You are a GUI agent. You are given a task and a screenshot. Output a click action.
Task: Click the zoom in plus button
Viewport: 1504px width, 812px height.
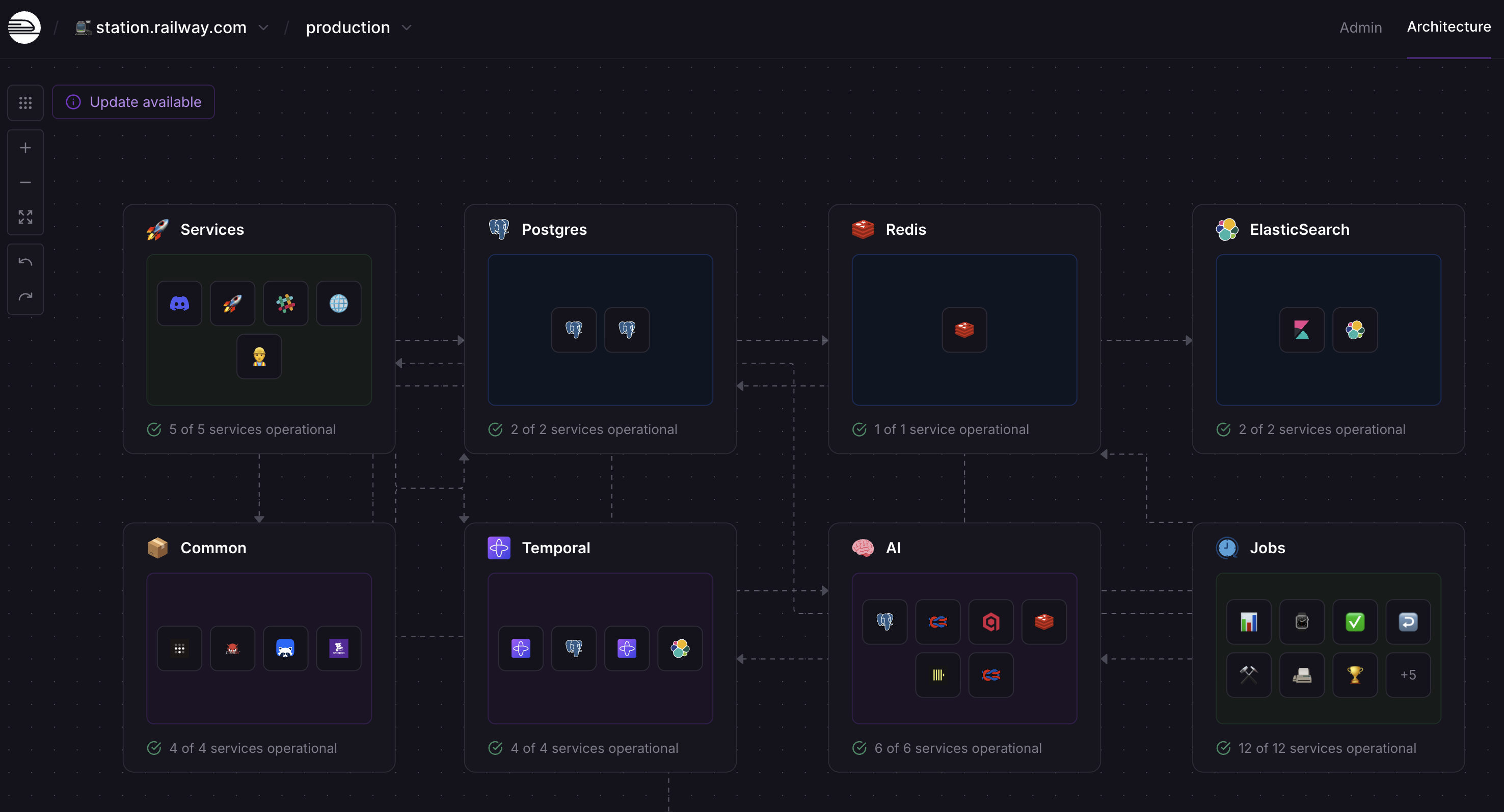coord(25,148)
